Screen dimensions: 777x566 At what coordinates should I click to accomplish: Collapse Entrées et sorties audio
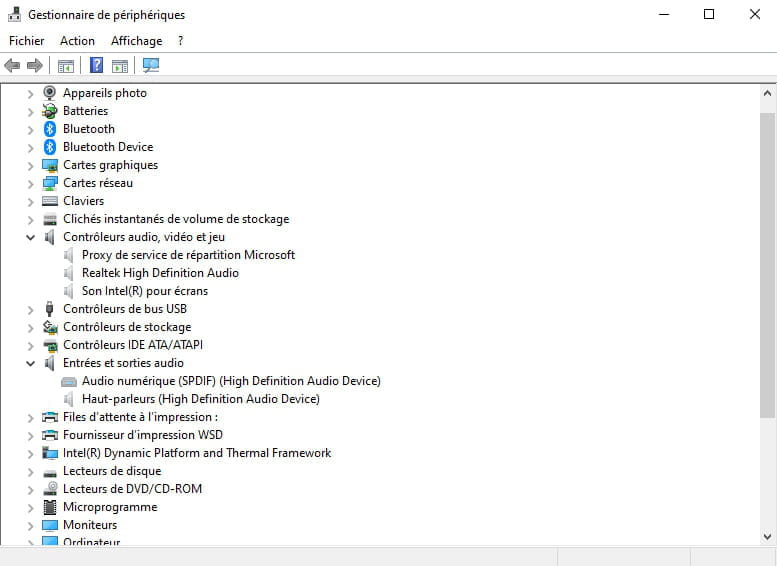(30, 363)
